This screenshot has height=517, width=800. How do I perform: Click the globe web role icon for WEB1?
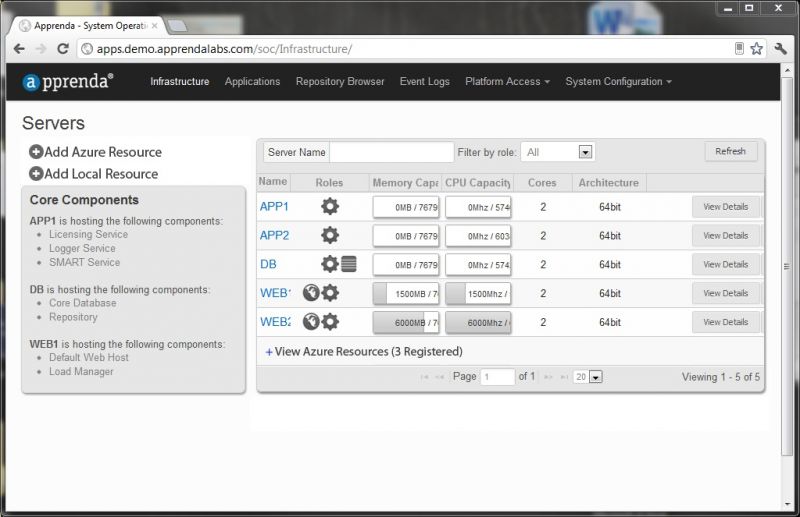click(x=311, y=293)
